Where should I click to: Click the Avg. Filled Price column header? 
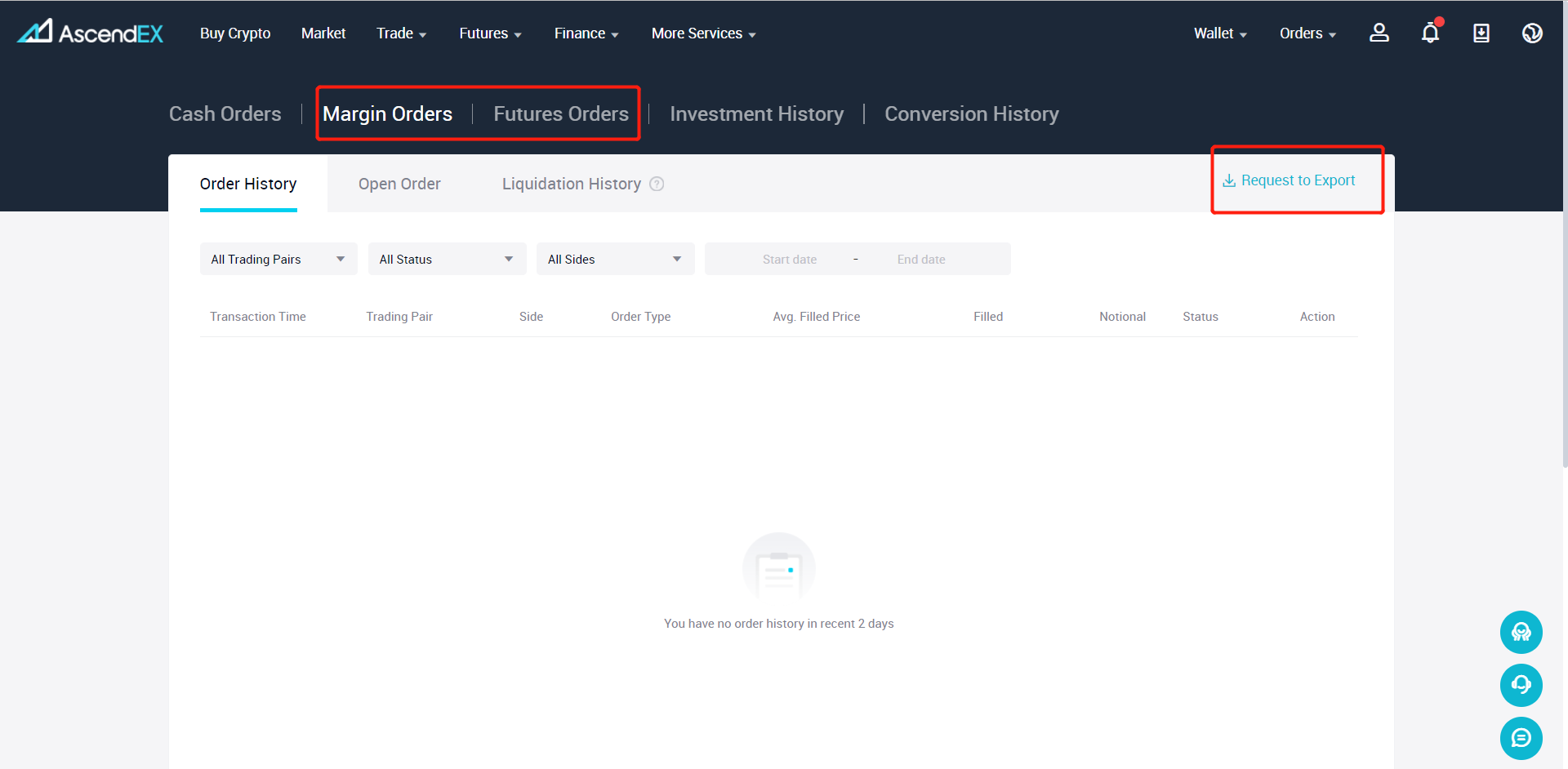point(817,317)
